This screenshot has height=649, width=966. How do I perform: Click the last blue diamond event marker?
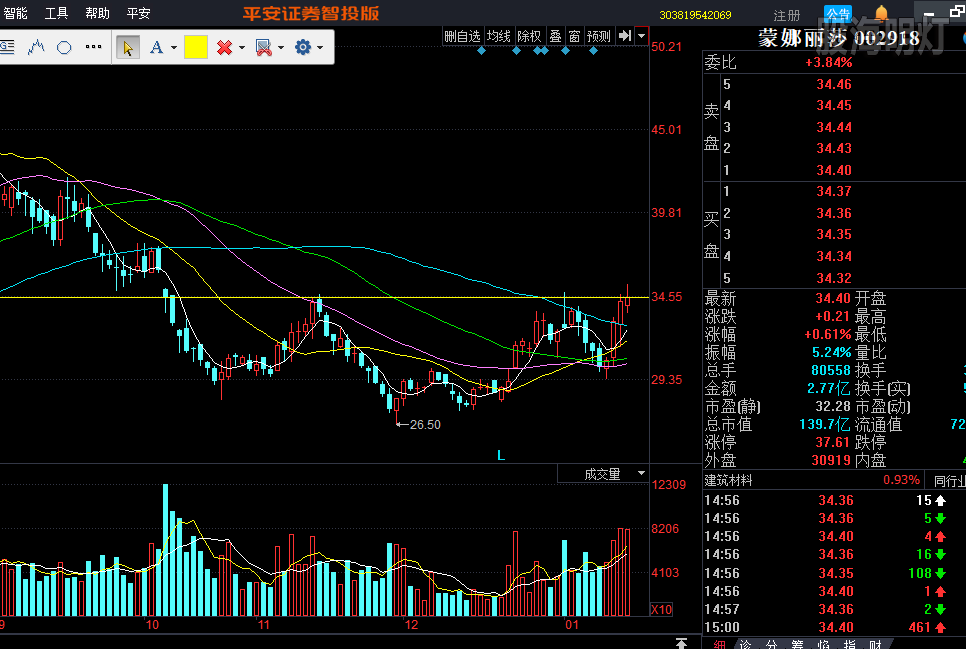tap(593, 51)
